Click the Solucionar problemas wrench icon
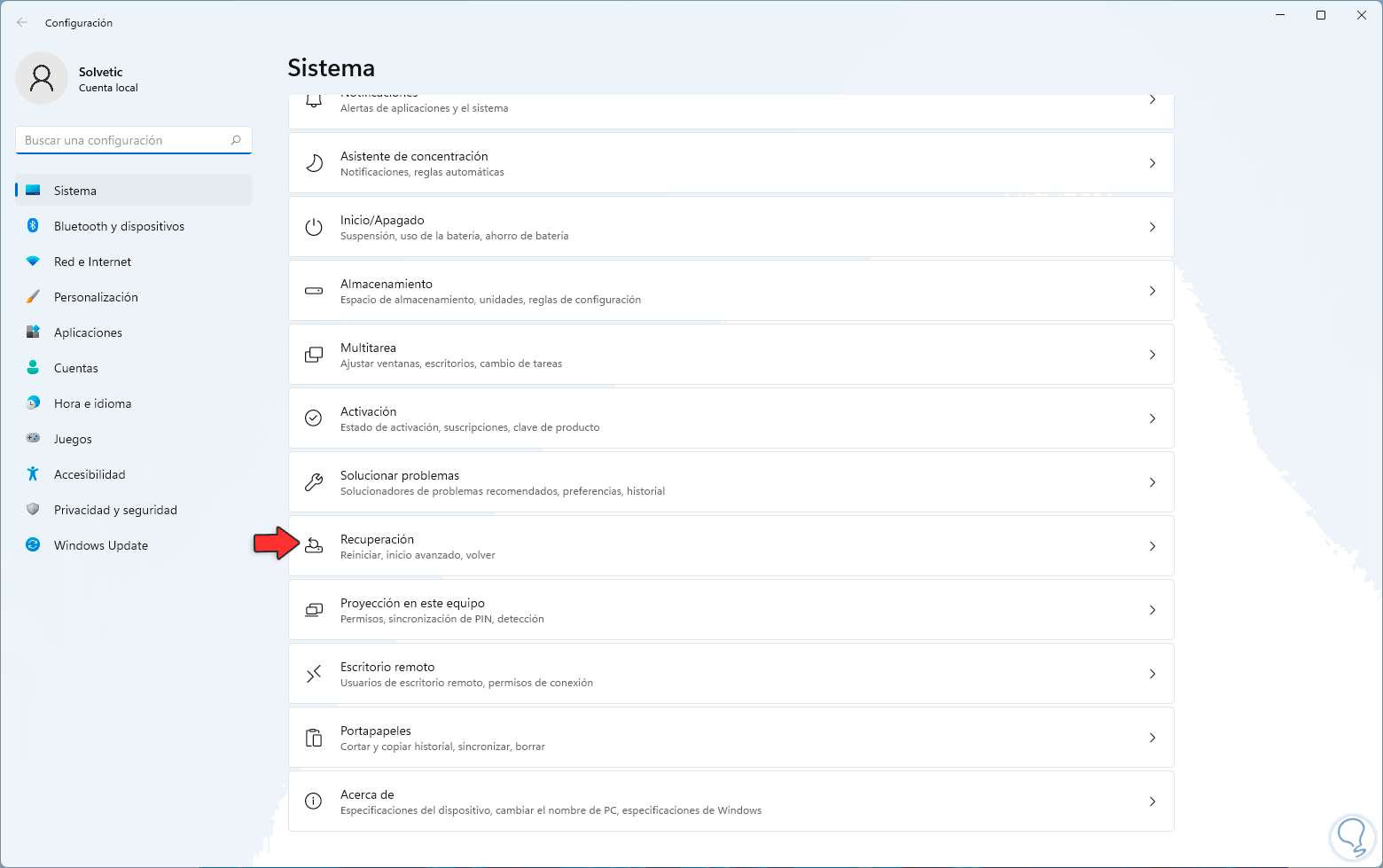The image size is (1383, 868). click(x=314, y=482)
